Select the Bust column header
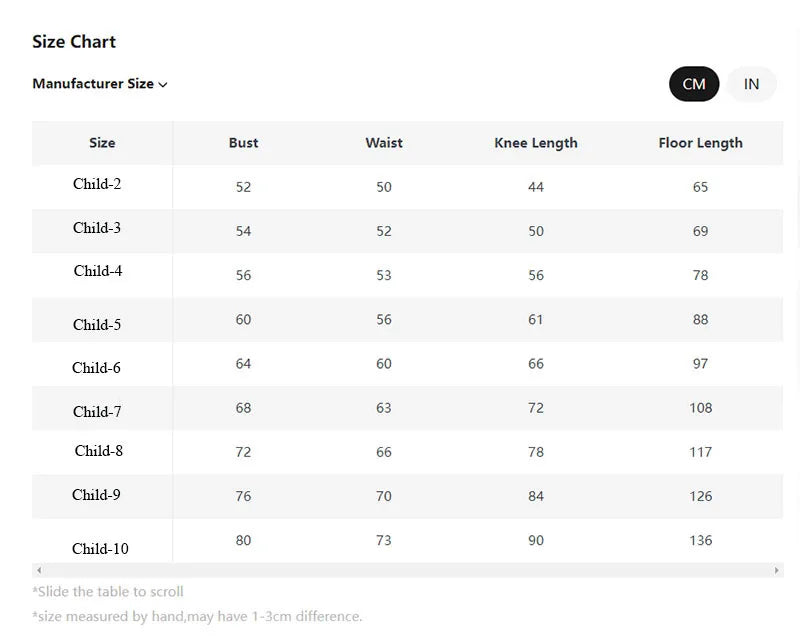 pos(243,143)
